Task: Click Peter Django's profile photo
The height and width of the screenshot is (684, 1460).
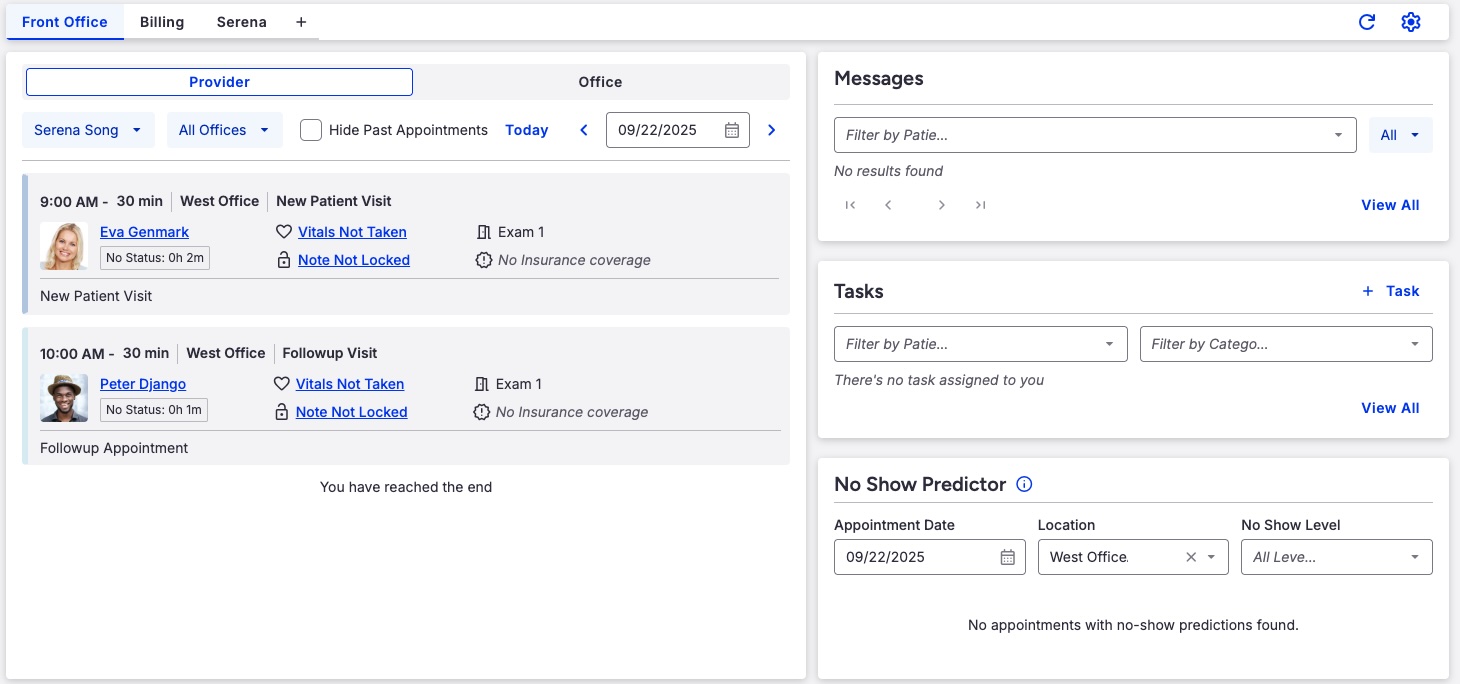Action: point(64,398)
